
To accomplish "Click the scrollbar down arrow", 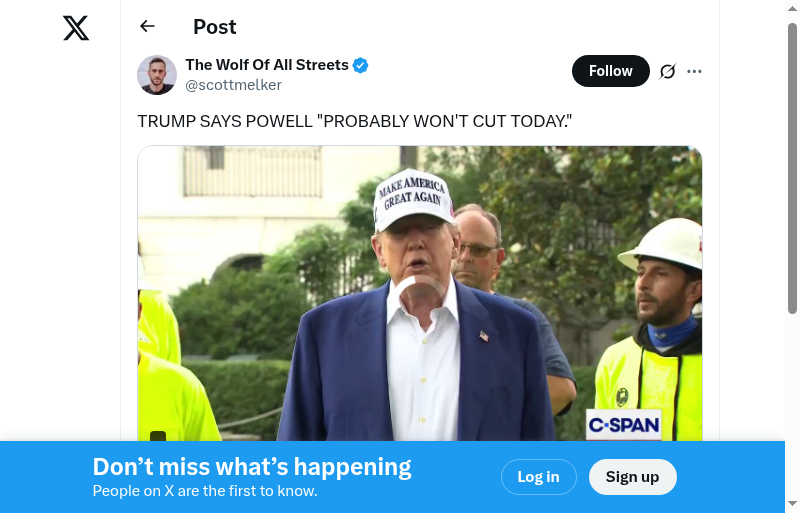I will [792, 504].
